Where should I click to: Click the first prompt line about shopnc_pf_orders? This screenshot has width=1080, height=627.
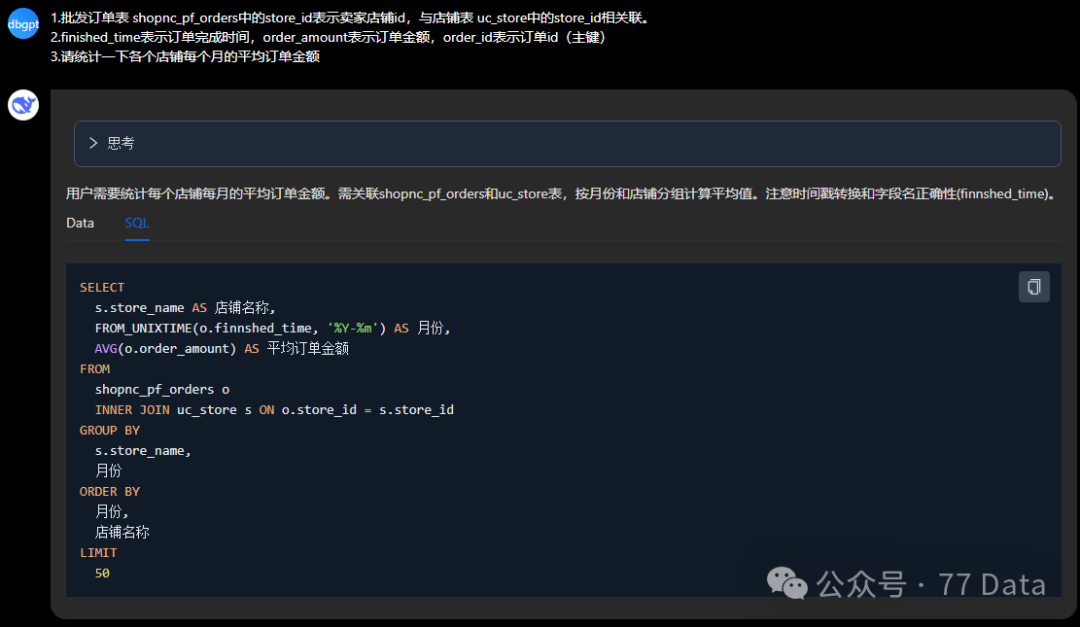point(351,18)
